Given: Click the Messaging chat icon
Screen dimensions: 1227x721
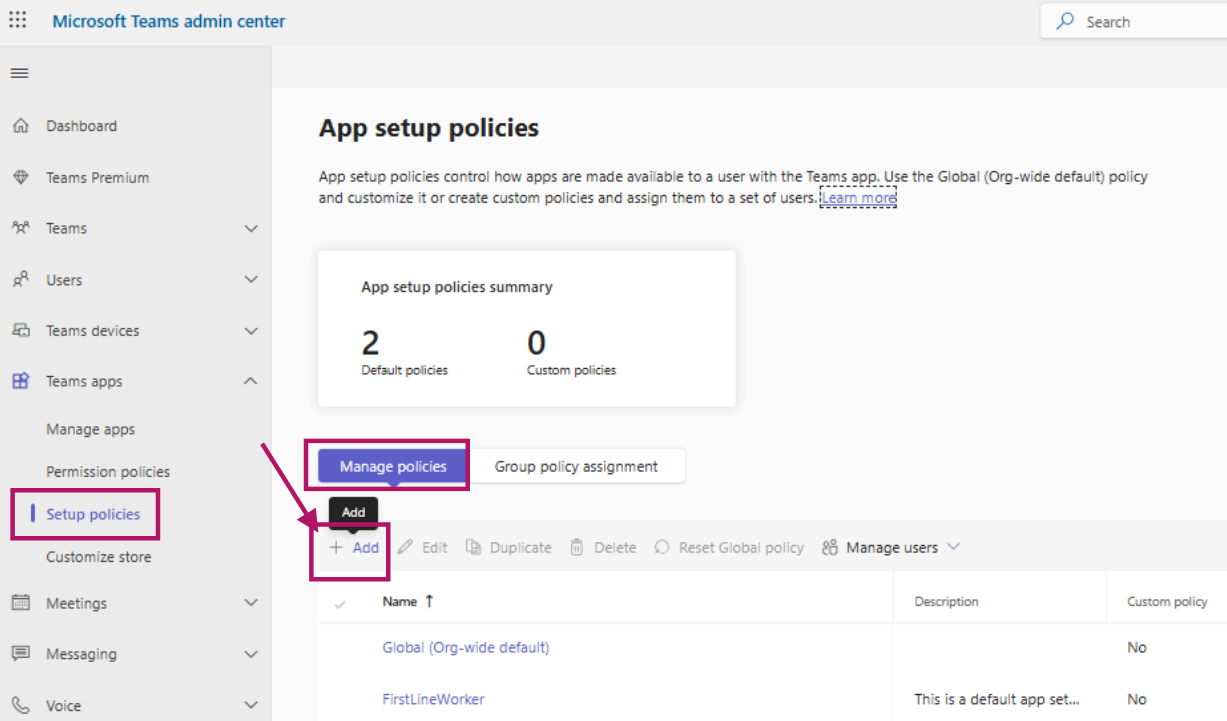Looking at the screenshot, I should tap(20, 654).
